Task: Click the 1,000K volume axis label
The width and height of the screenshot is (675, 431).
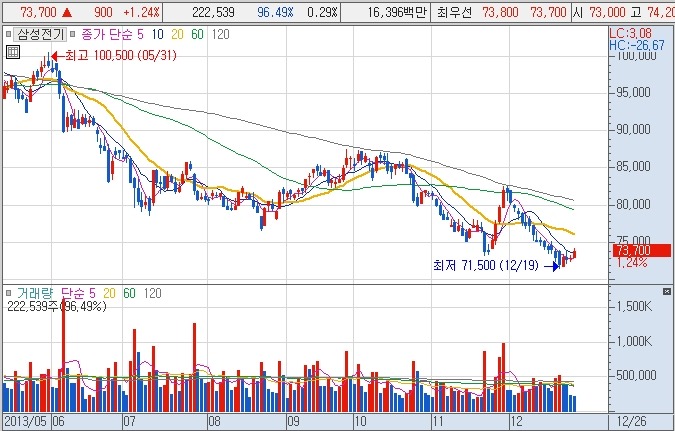Action: click(x=635, y=341)
